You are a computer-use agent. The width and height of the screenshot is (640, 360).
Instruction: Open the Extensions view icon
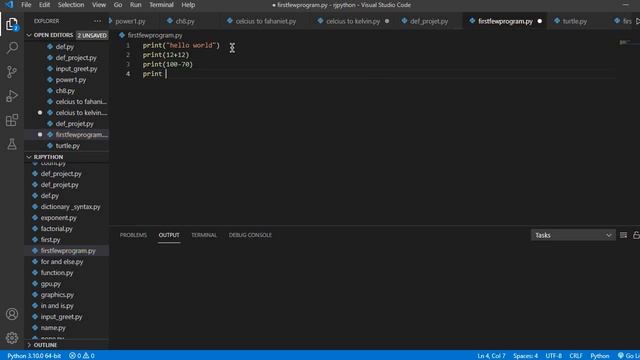[12, 120]
